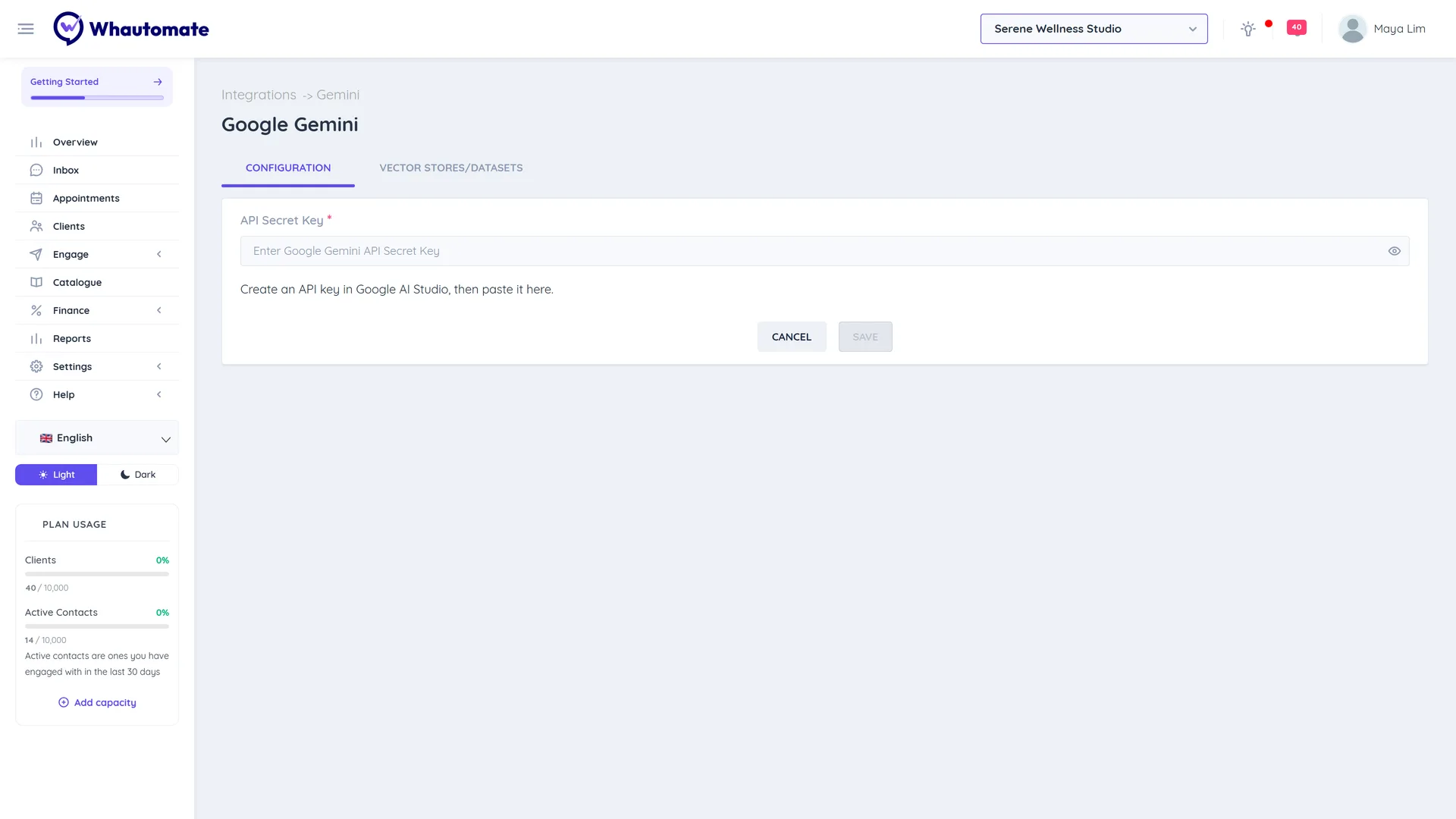Click the Cancel button

click(792, 337)
